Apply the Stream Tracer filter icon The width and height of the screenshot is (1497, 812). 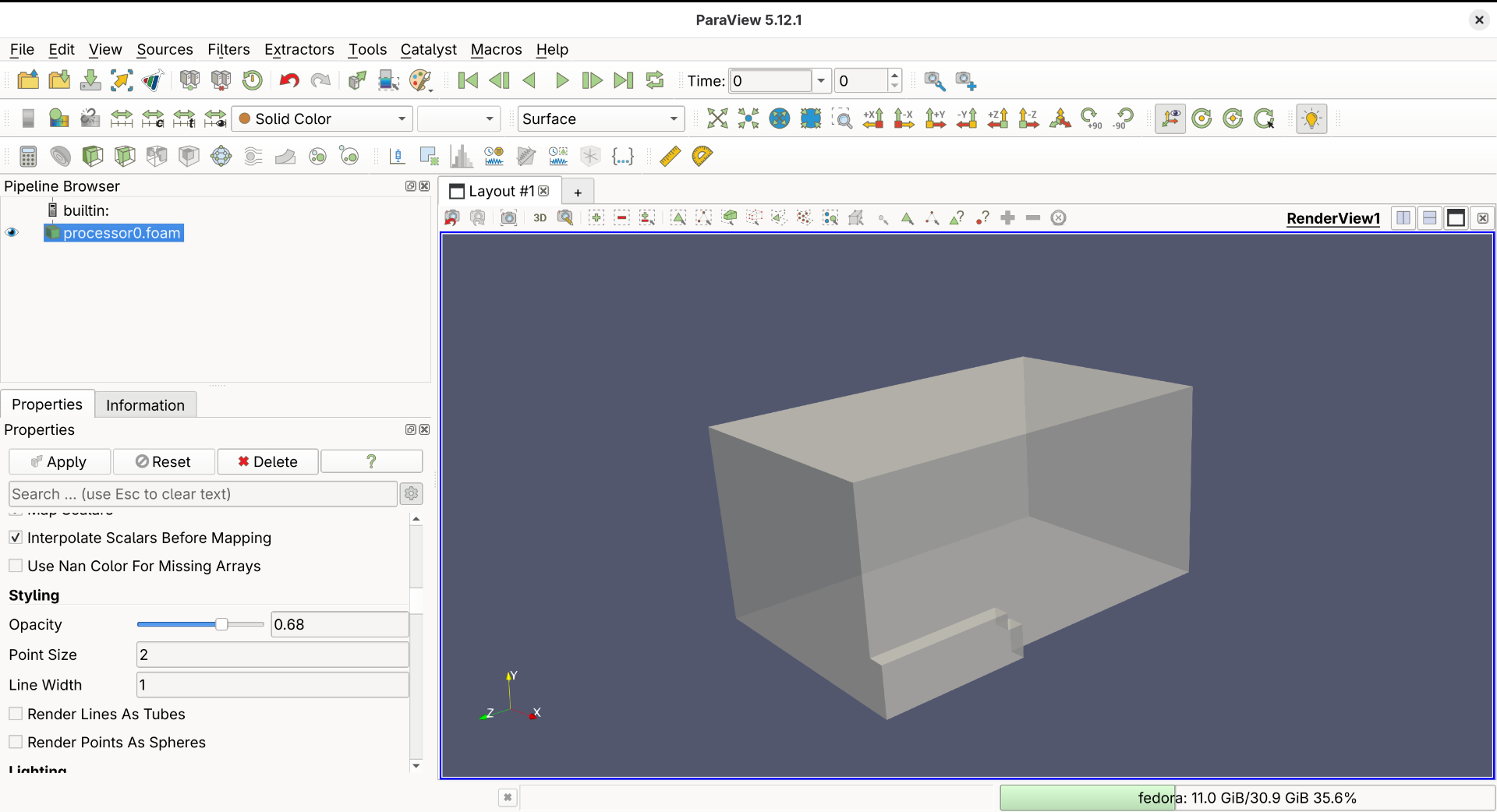tap(253, 156)
